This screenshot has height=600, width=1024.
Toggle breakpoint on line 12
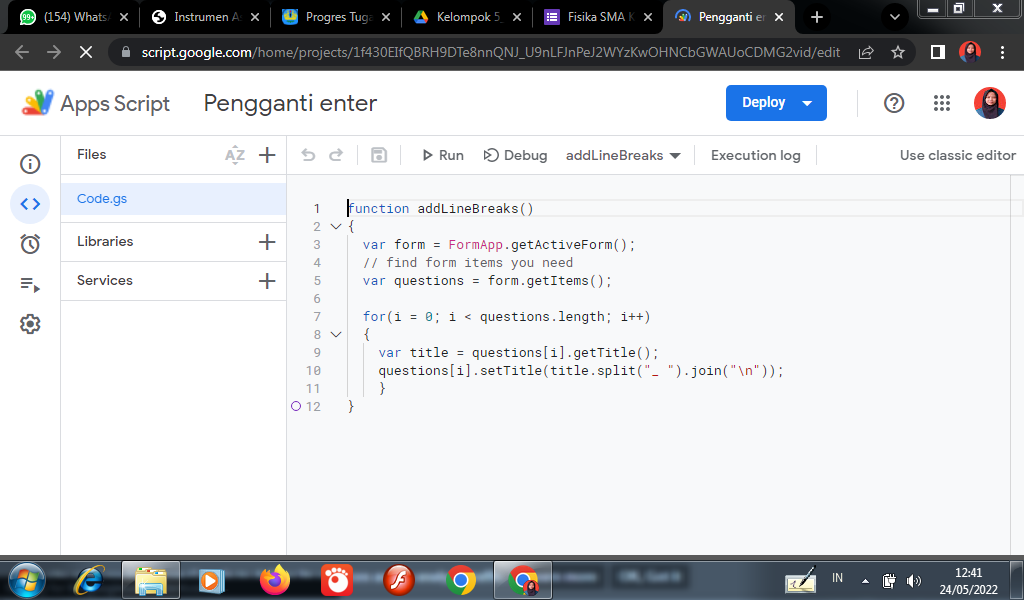click(x=296, y=406)
